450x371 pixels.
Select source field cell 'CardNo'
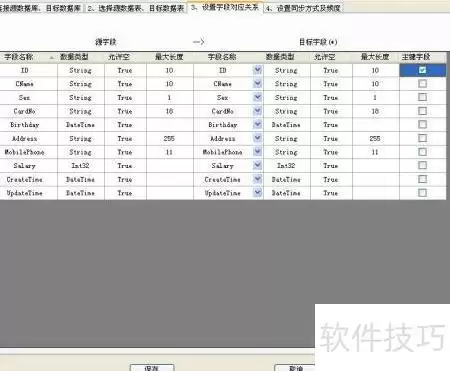(29, 111)
